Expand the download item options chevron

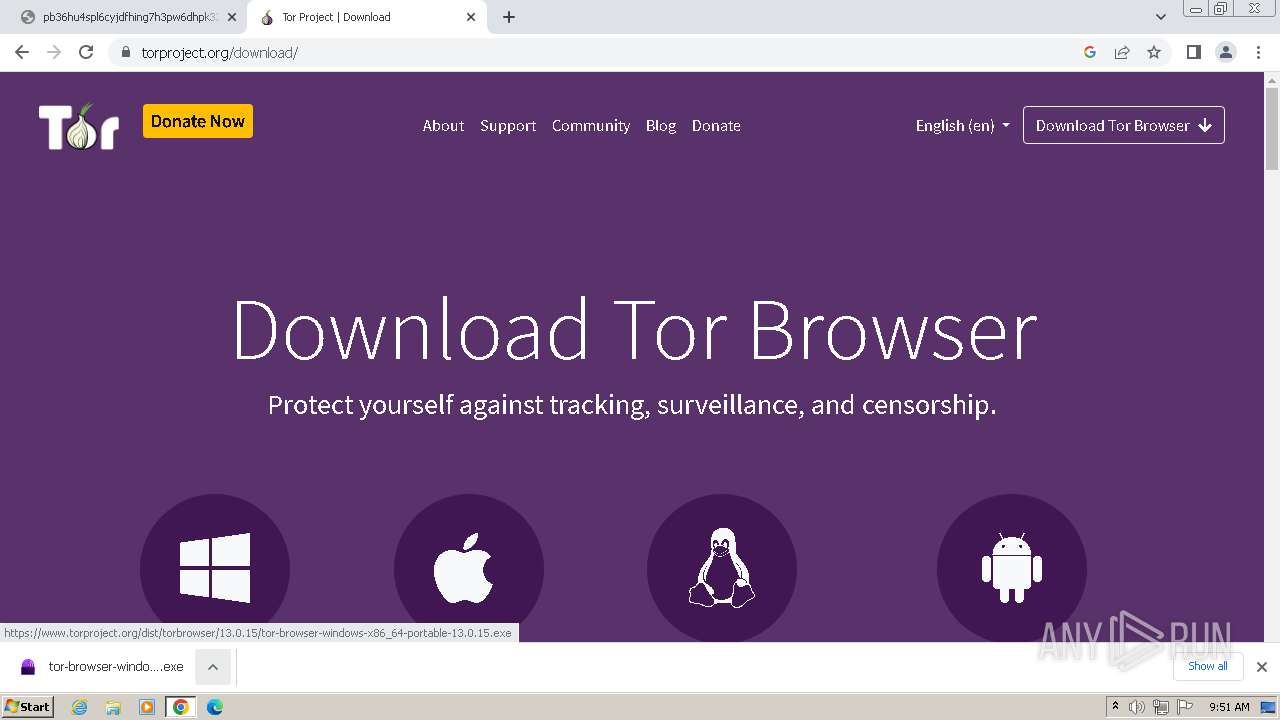click(213, 667)
